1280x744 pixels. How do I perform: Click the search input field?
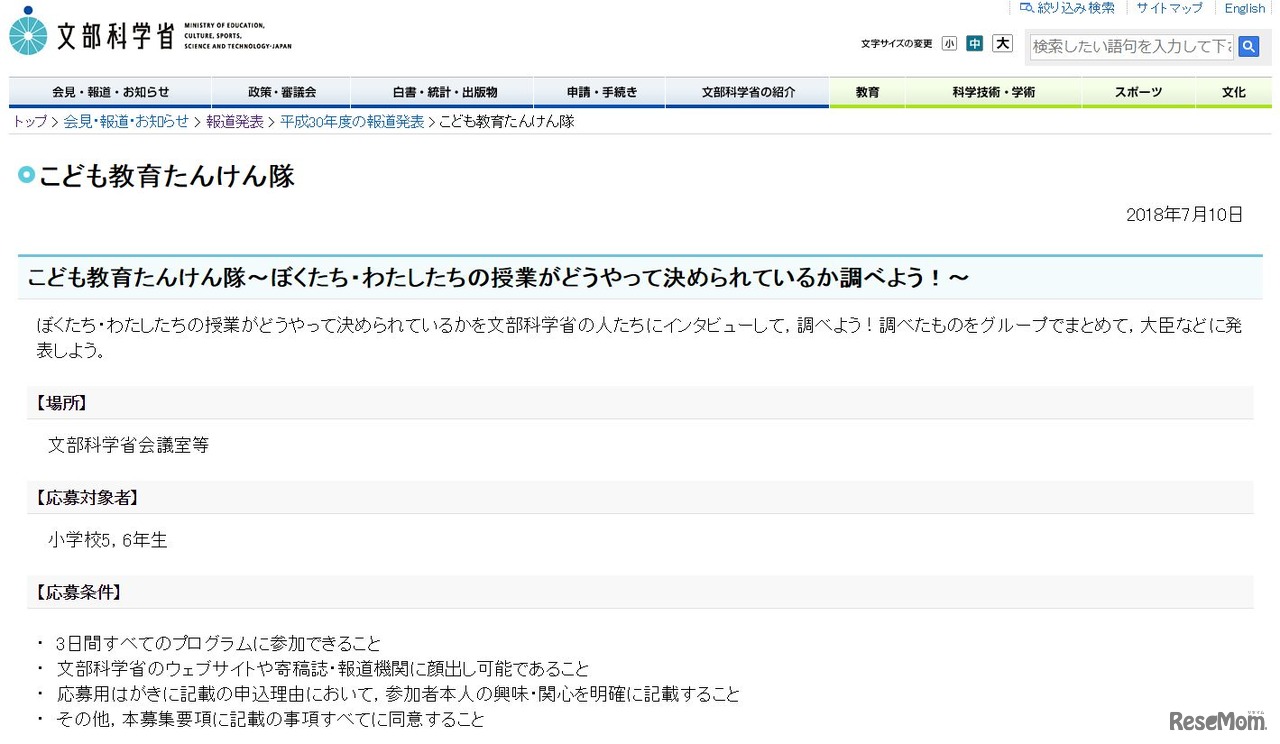[x=1130, y=46]
